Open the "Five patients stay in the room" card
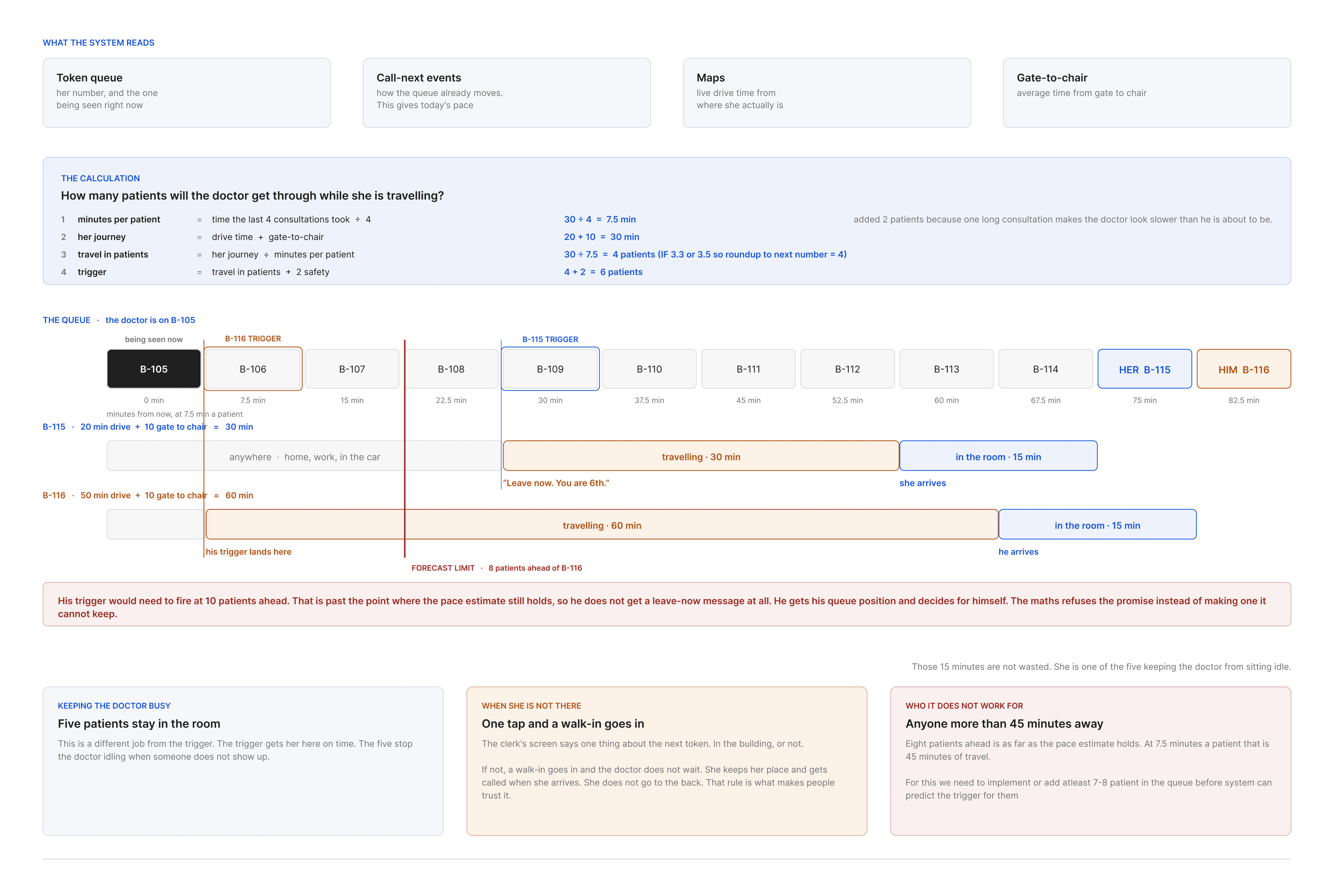Screen dimensions: 1334x896 click(x=243, y=761)
